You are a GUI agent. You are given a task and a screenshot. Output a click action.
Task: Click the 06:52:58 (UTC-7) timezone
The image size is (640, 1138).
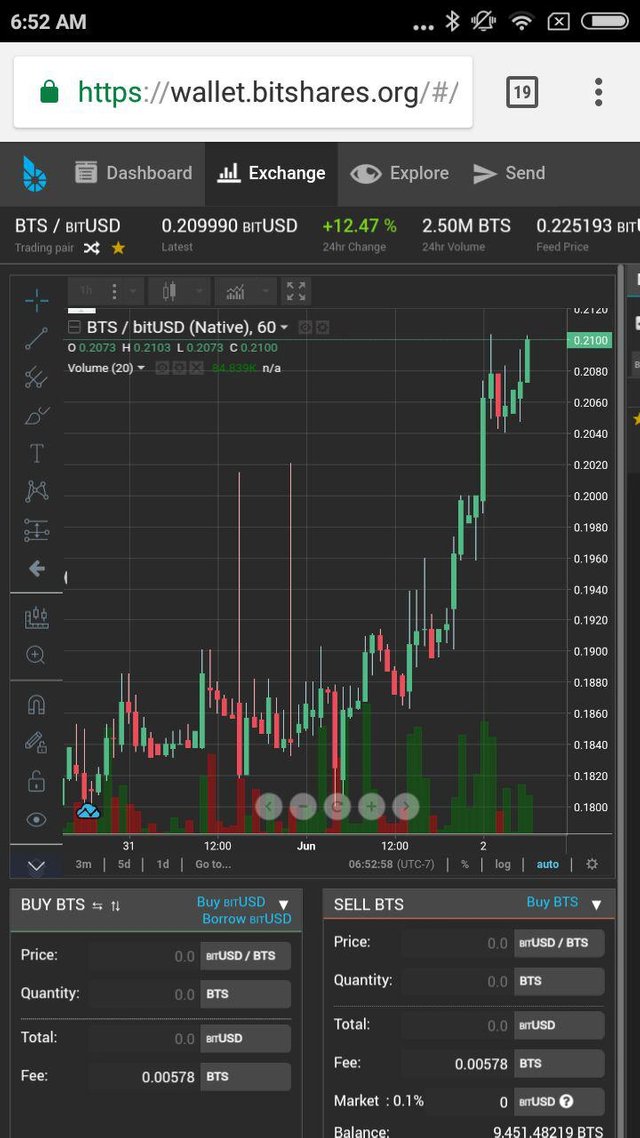pos(391,864)
